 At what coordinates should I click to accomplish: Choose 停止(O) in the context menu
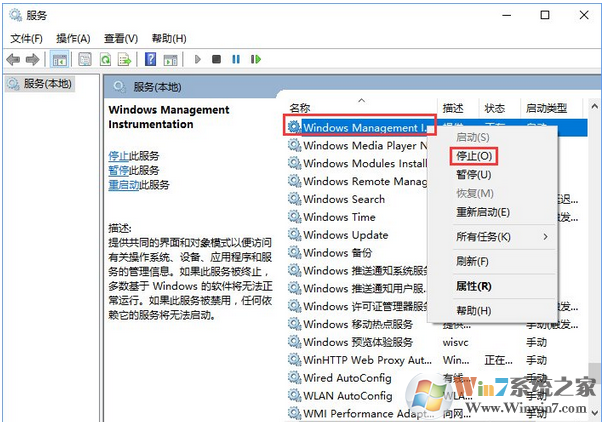point(474,156)
